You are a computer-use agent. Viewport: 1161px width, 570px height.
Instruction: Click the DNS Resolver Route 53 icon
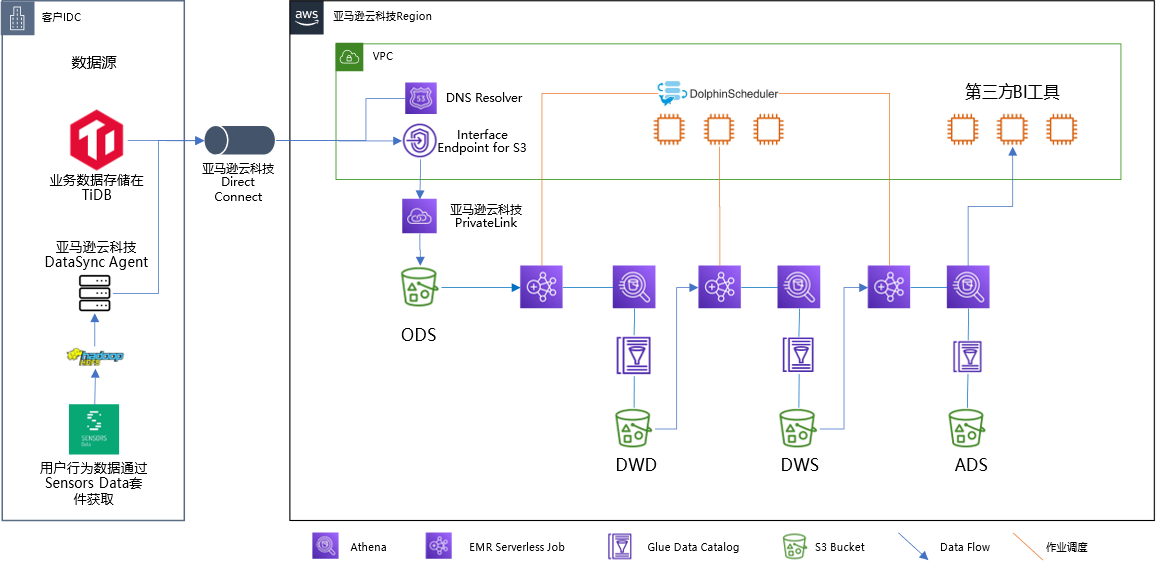pos(421,98)
